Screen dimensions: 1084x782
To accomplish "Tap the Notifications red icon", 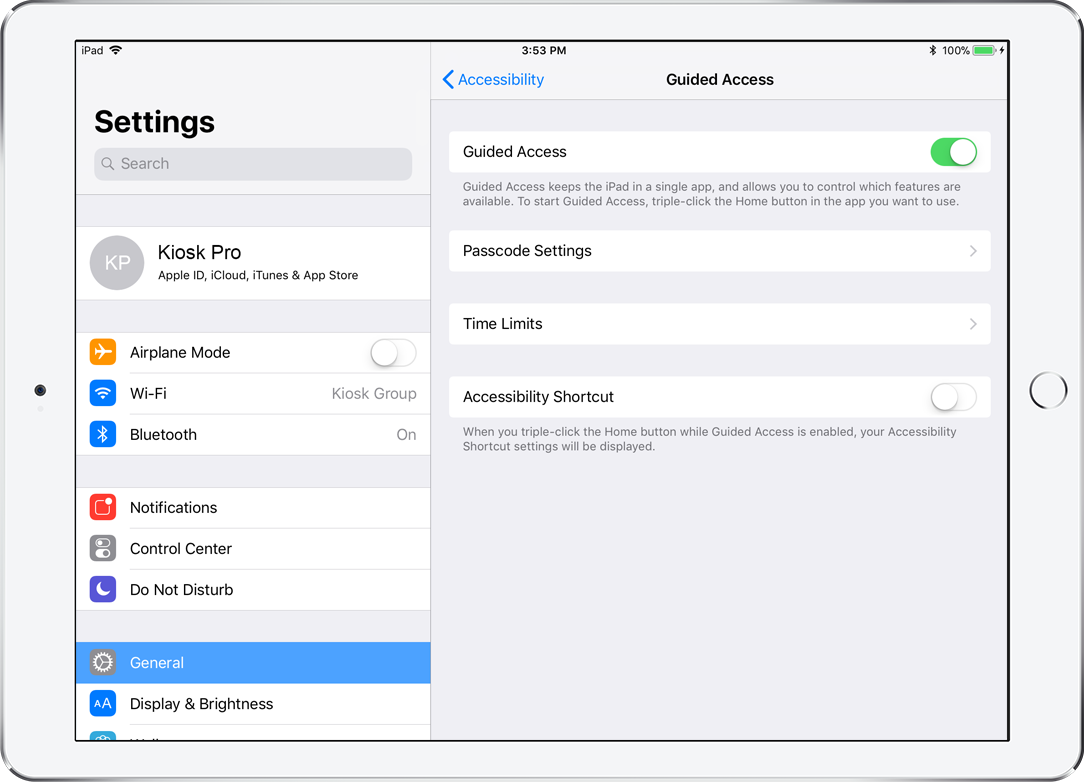I will pos(103,508).
